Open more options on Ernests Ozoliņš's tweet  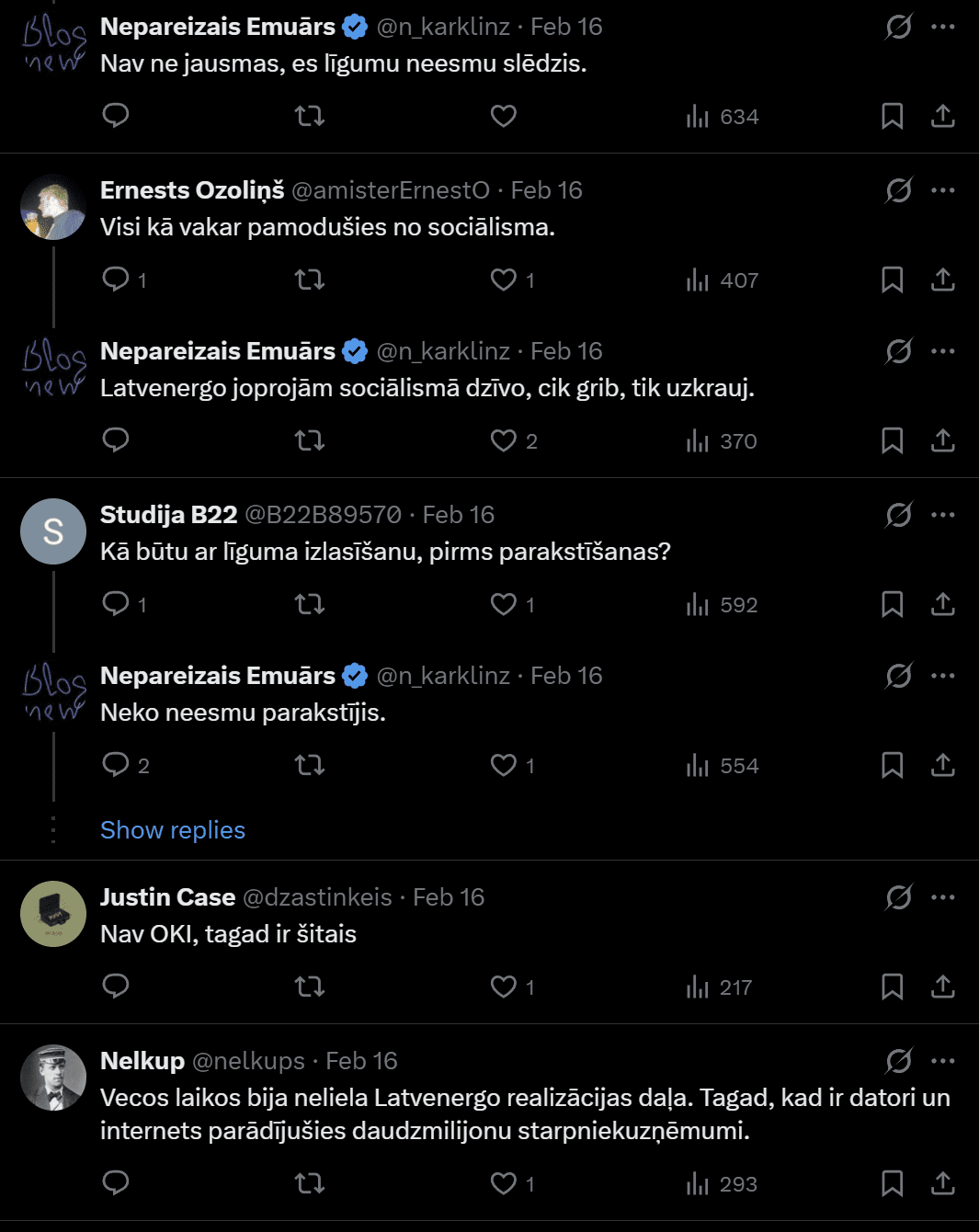click(x=942, y=190)
